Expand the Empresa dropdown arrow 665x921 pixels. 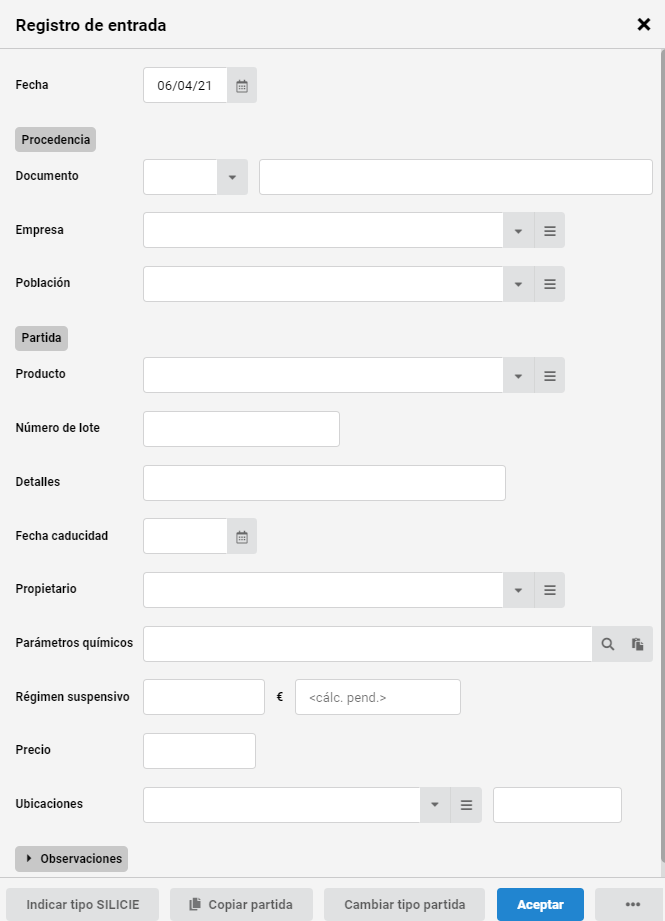click(x=519, y=230)
